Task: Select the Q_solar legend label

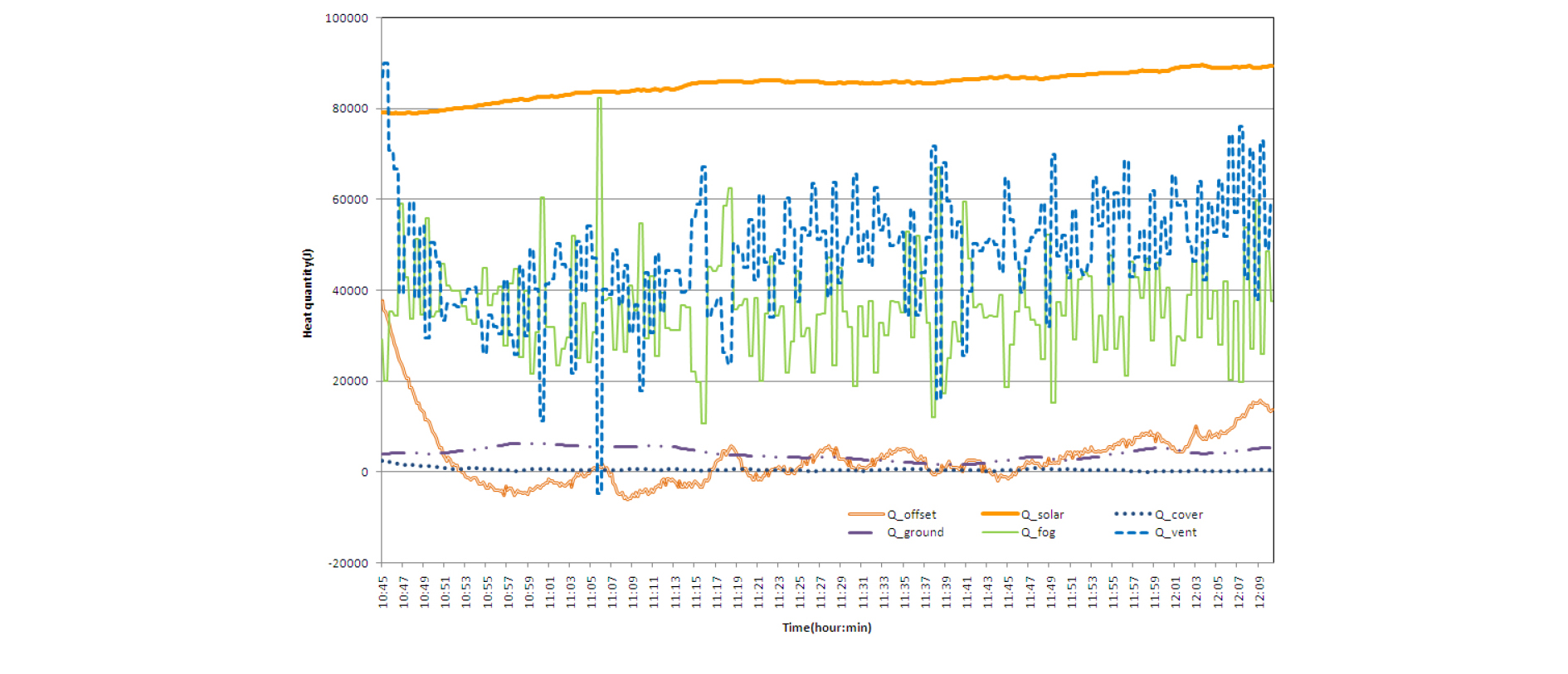Action: pos(1042,515)
